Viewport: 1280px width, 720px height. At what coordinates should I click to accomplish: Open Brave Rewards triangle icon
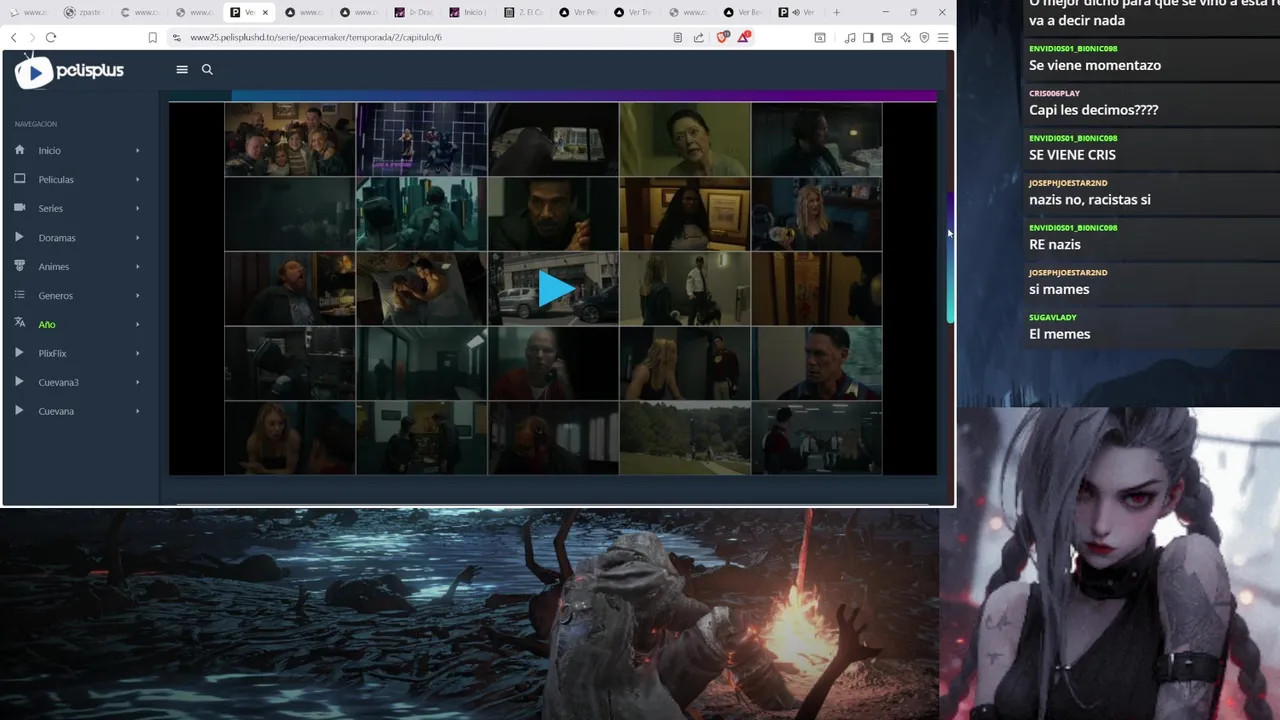(x=743, y=37)
